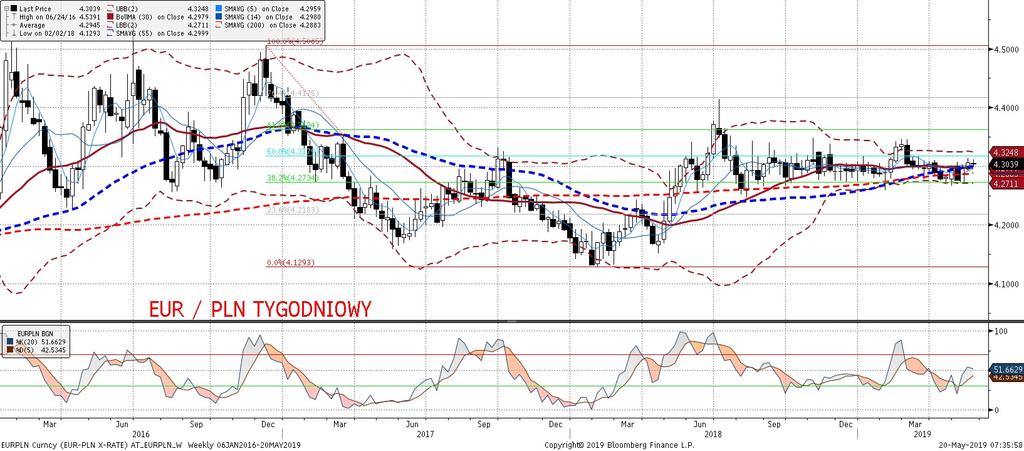Select the LBB(2) legend label

[127, 25]
